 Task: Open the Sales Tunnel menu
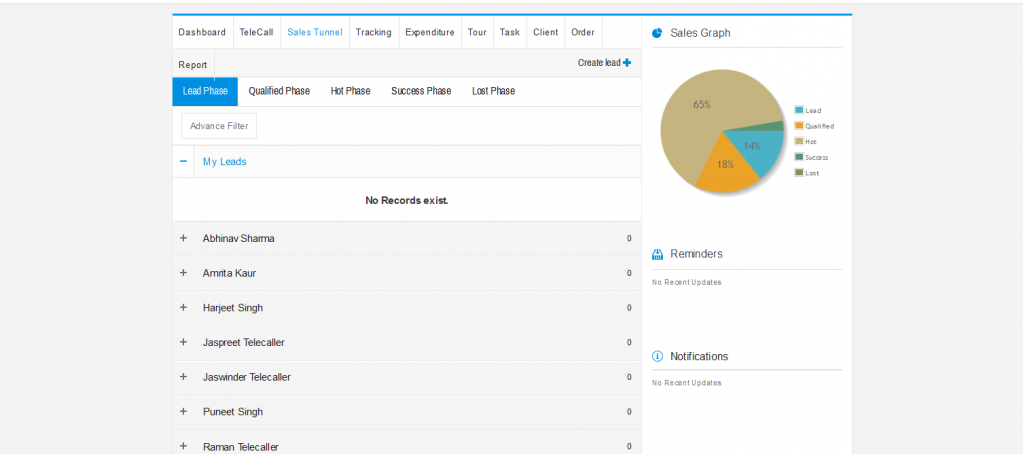tap(315, 32)
